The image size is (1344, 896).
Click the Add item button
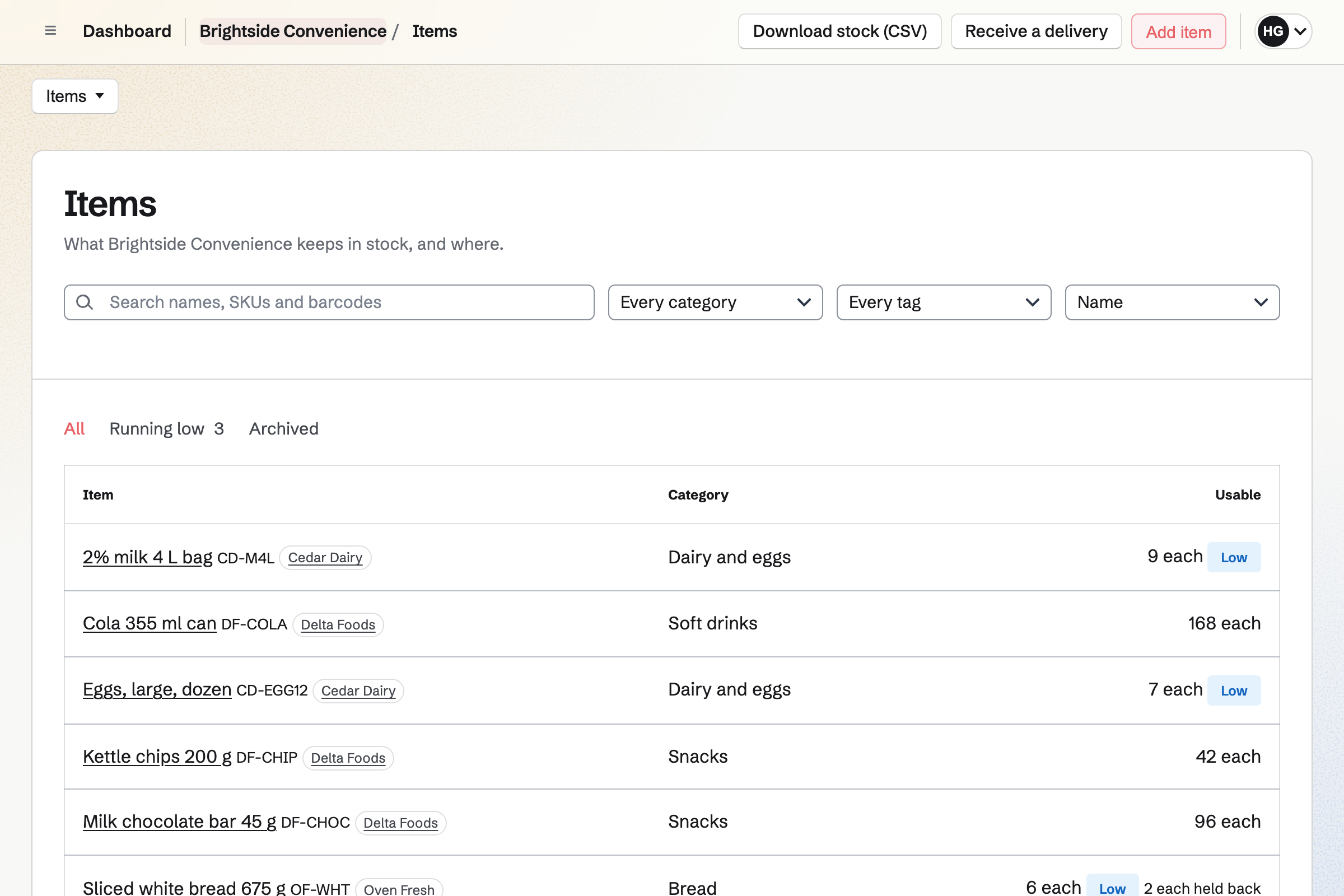[1178, 31]
